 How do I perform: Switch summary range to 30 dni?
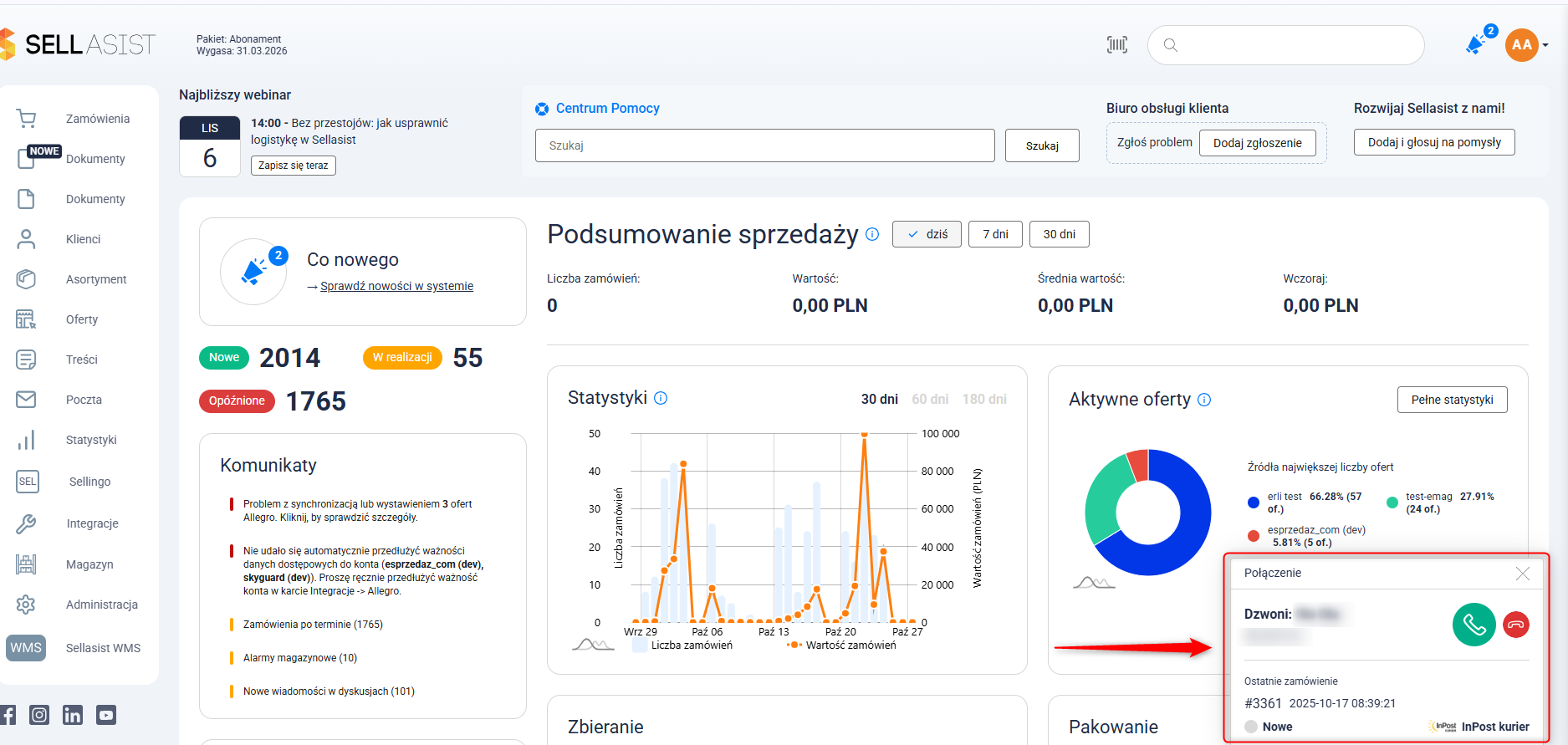tap(1059, 234)
